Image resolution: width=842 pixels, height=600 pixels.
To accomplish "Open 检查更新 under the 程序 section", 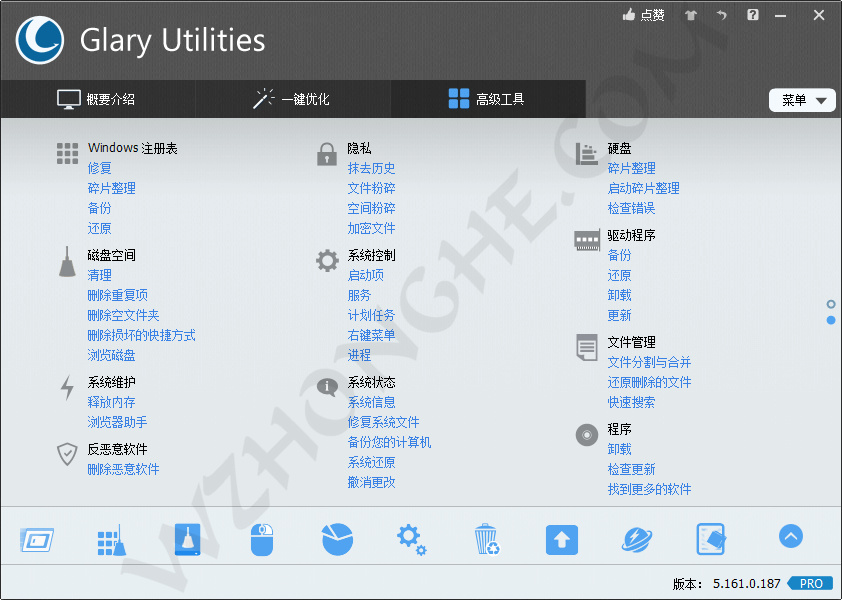I will (x=630, y=468).
